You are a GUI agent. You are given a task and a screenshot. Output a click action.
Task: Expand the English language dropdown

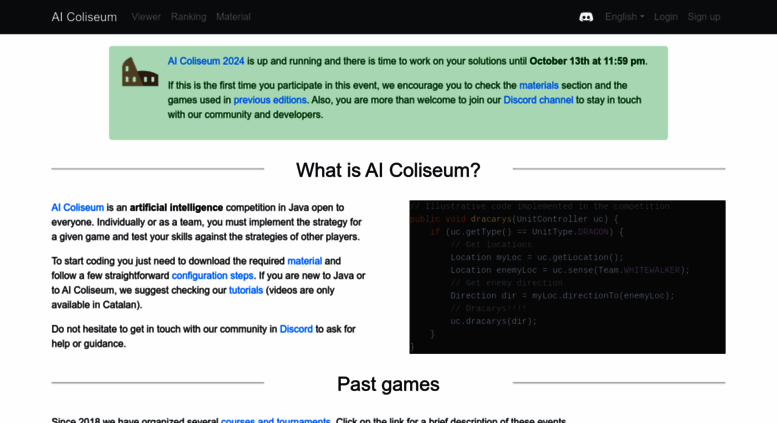[x=624, y=17]
